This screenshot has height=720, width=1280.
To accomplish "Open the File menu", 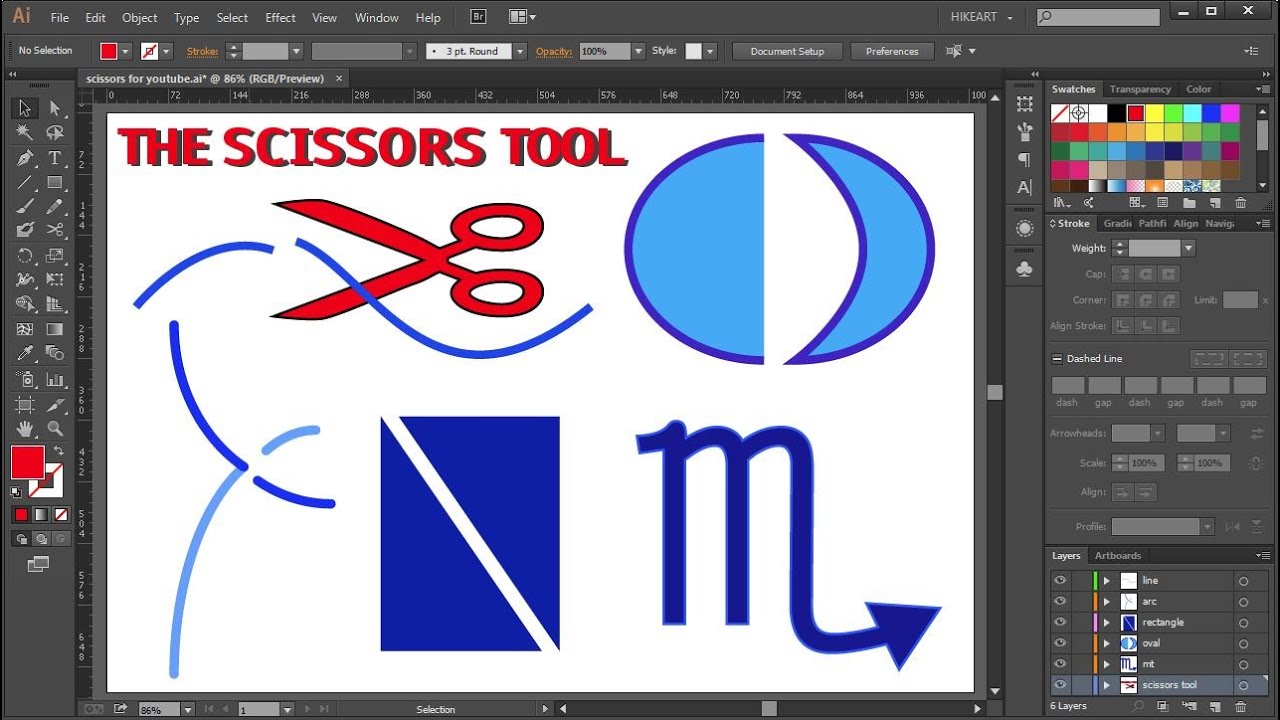I will 59,18.
